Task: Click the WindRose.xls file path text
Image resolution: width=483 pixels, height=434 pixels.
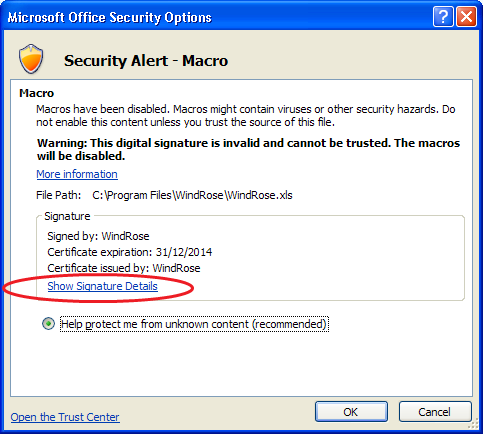Action: (x=192, y=195)
